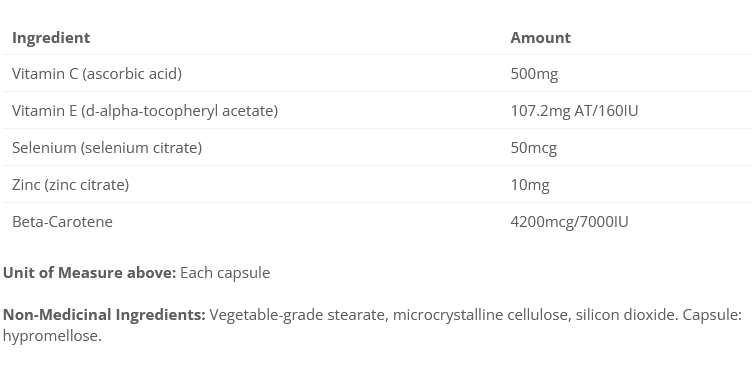
Task: Select the Vitamin C (ascorbic acid) cell
Action: (97, 74)
